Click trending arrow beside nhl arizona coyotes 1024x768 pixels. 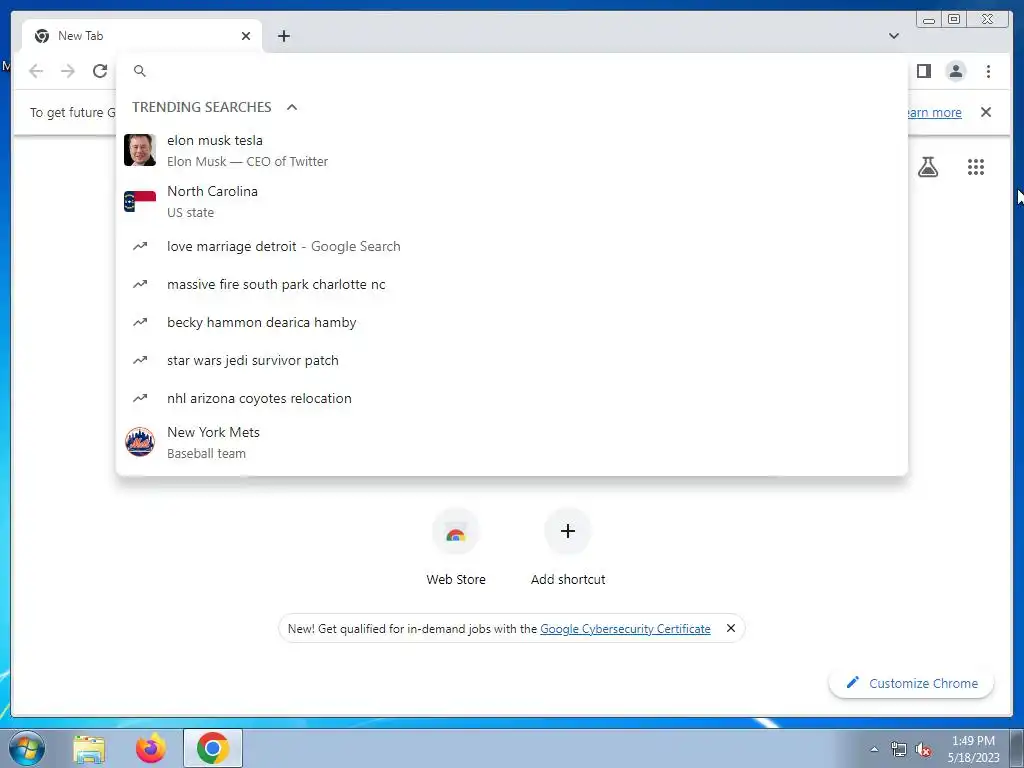pyautogui.click(x=140, y=398)
